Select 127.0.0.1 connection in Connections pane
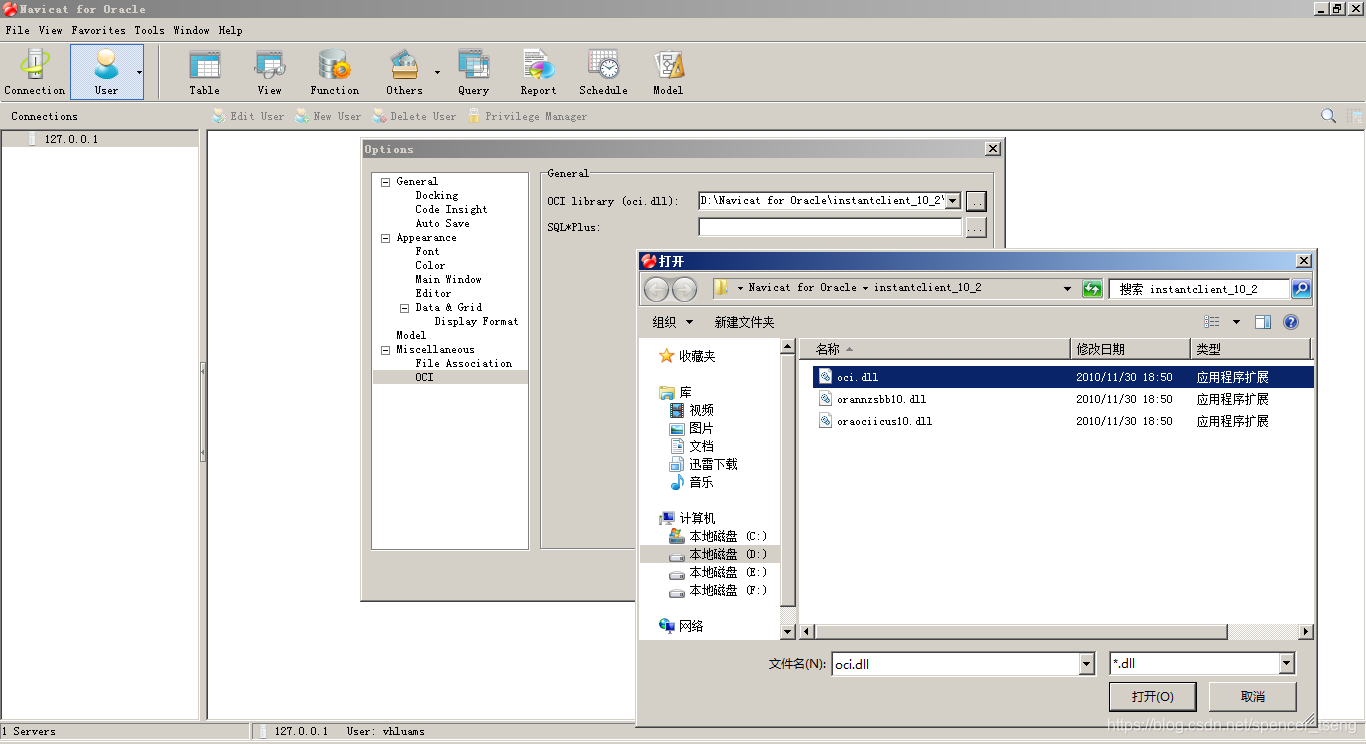 pos(100,139)
